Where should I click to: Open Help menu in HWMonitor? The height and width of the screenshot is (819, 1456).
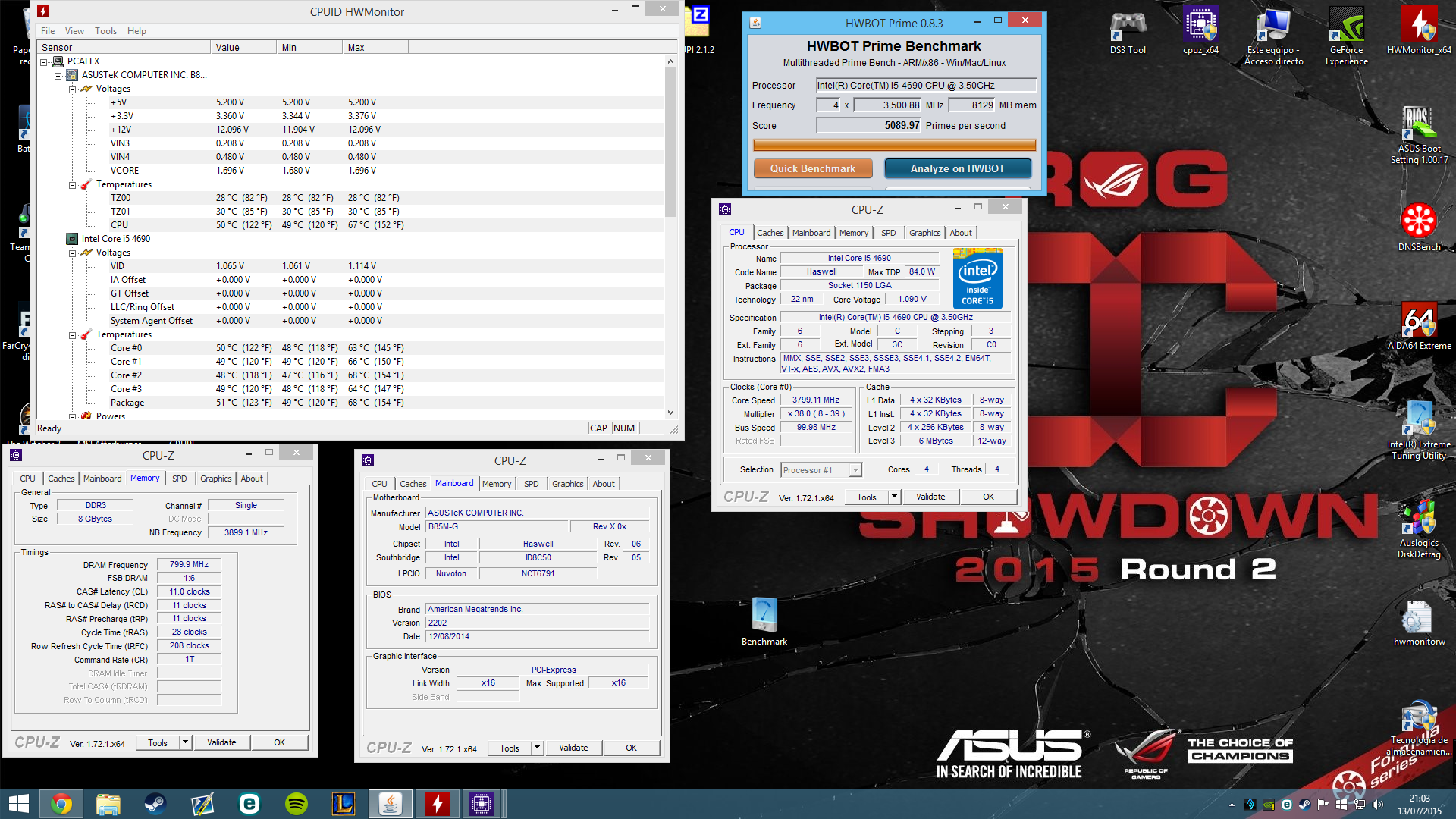136,31
